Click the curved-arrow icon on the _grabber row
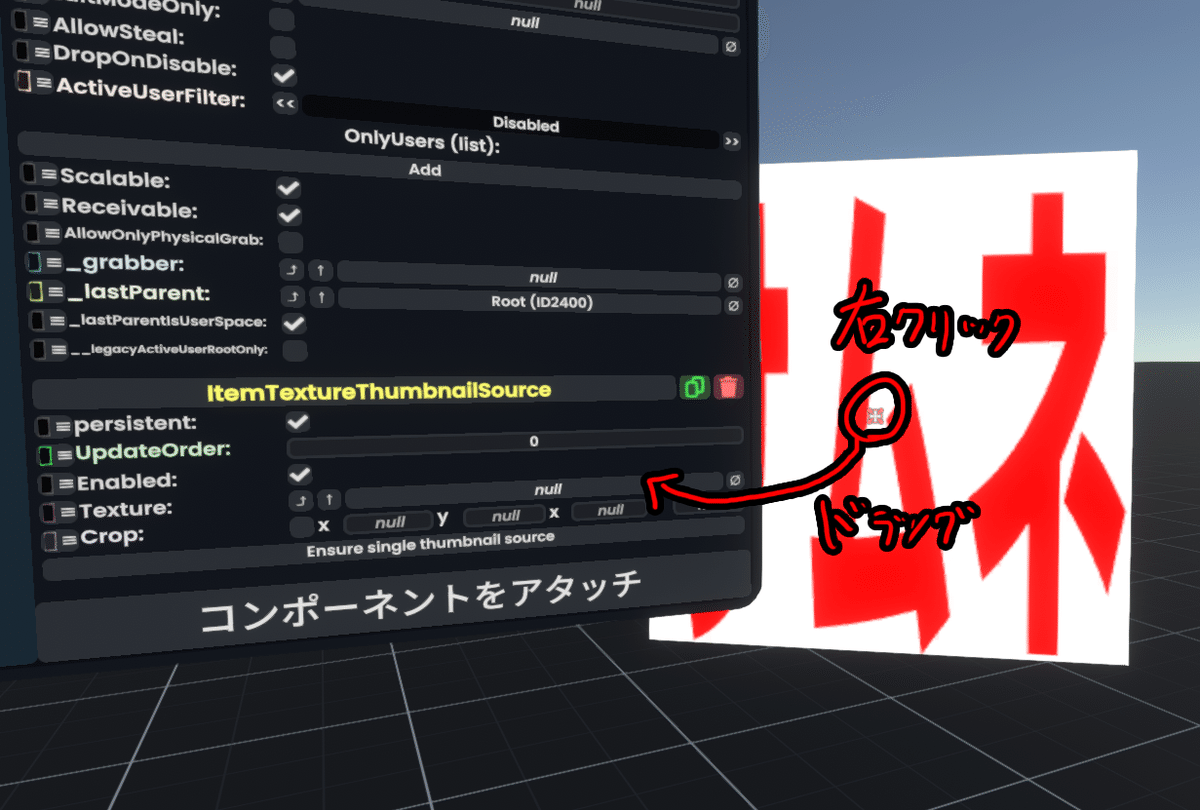 (292, 271)
